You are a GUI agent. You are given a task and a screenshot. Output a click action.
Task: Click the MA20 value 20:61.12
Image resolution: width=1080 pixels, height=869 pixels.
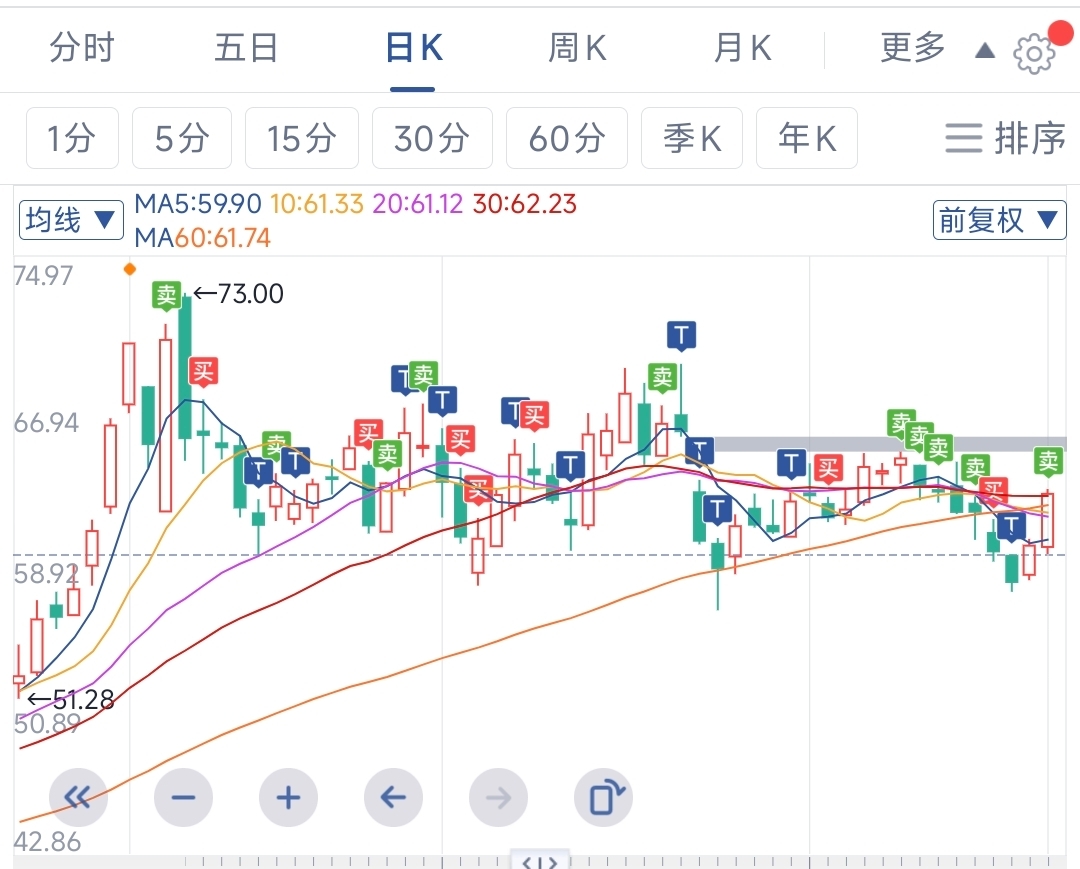pyautogui.click(x=417, y=204)
